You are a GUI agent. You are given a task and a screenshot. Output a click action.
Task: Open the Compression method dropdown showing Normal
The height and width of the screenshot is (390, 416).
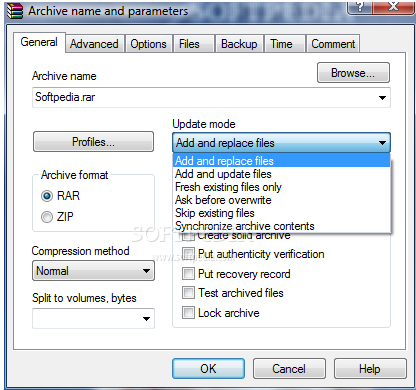[93, 271]
